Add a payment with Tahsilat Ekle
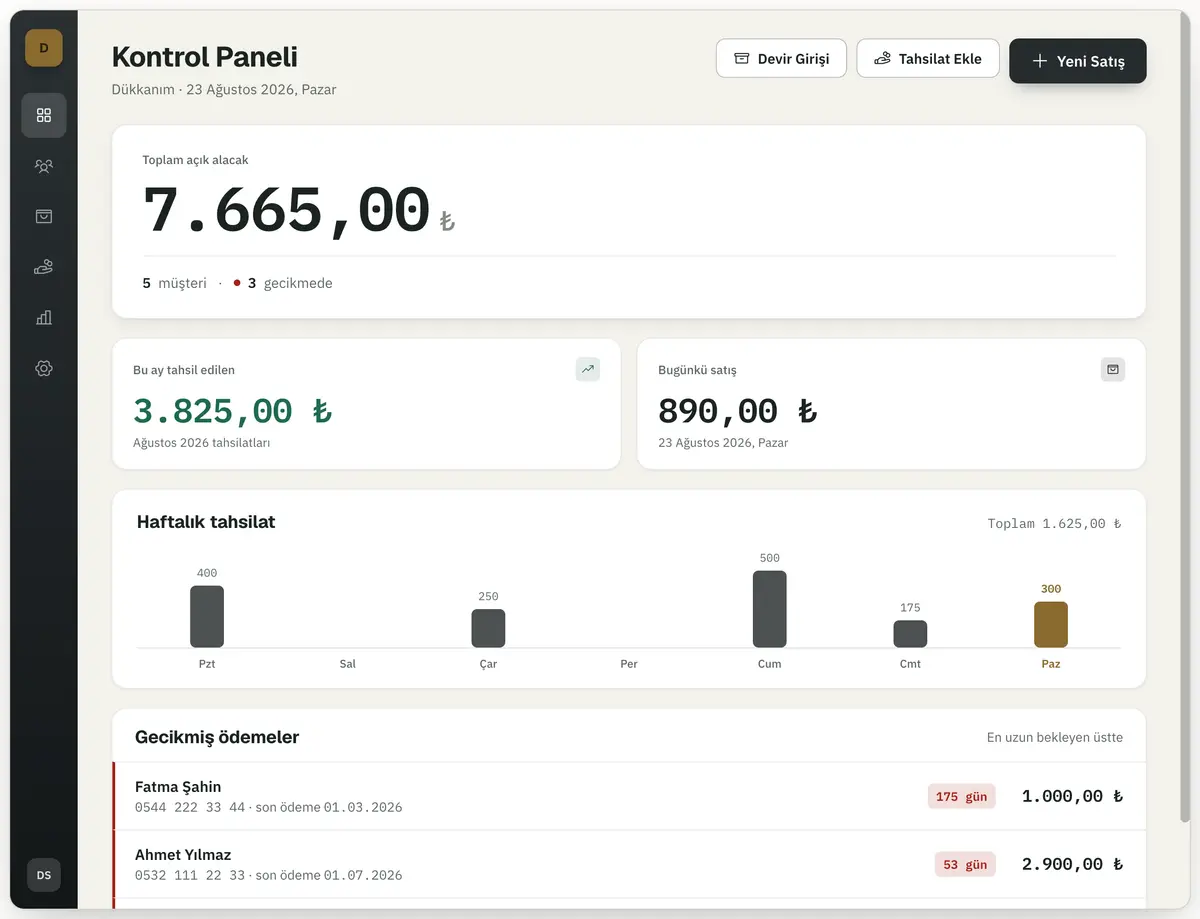Image resolution: width=1200 pixels, height=919 pixels. 927,59
